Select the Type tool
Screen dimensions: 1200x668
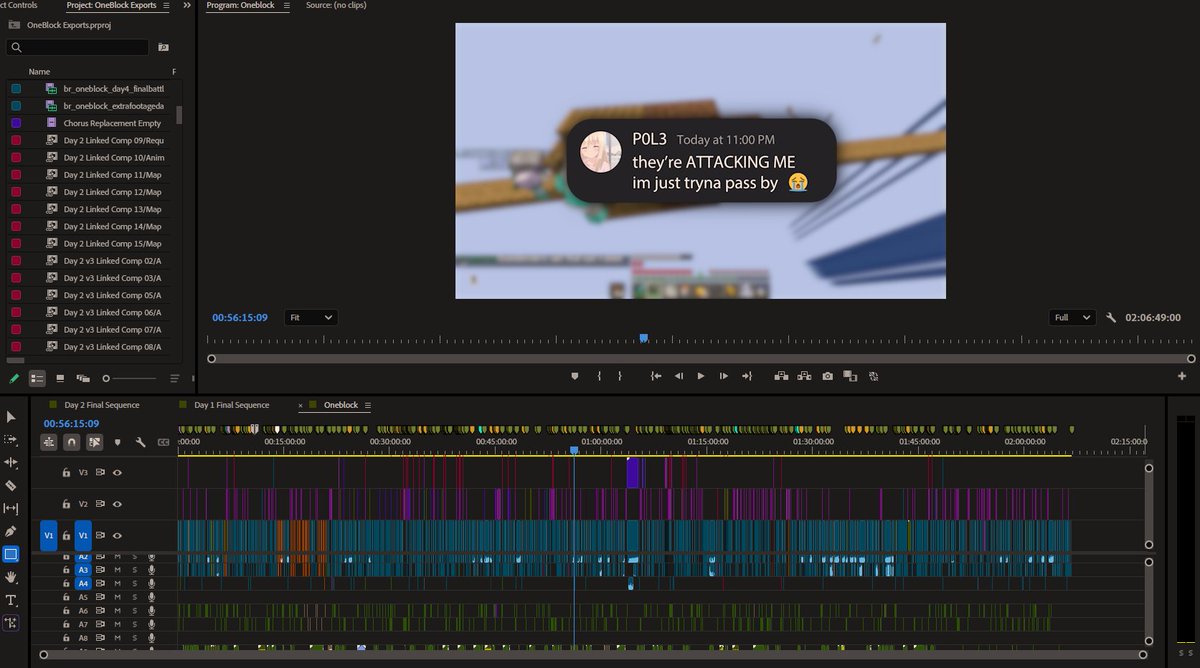(11, 600)
